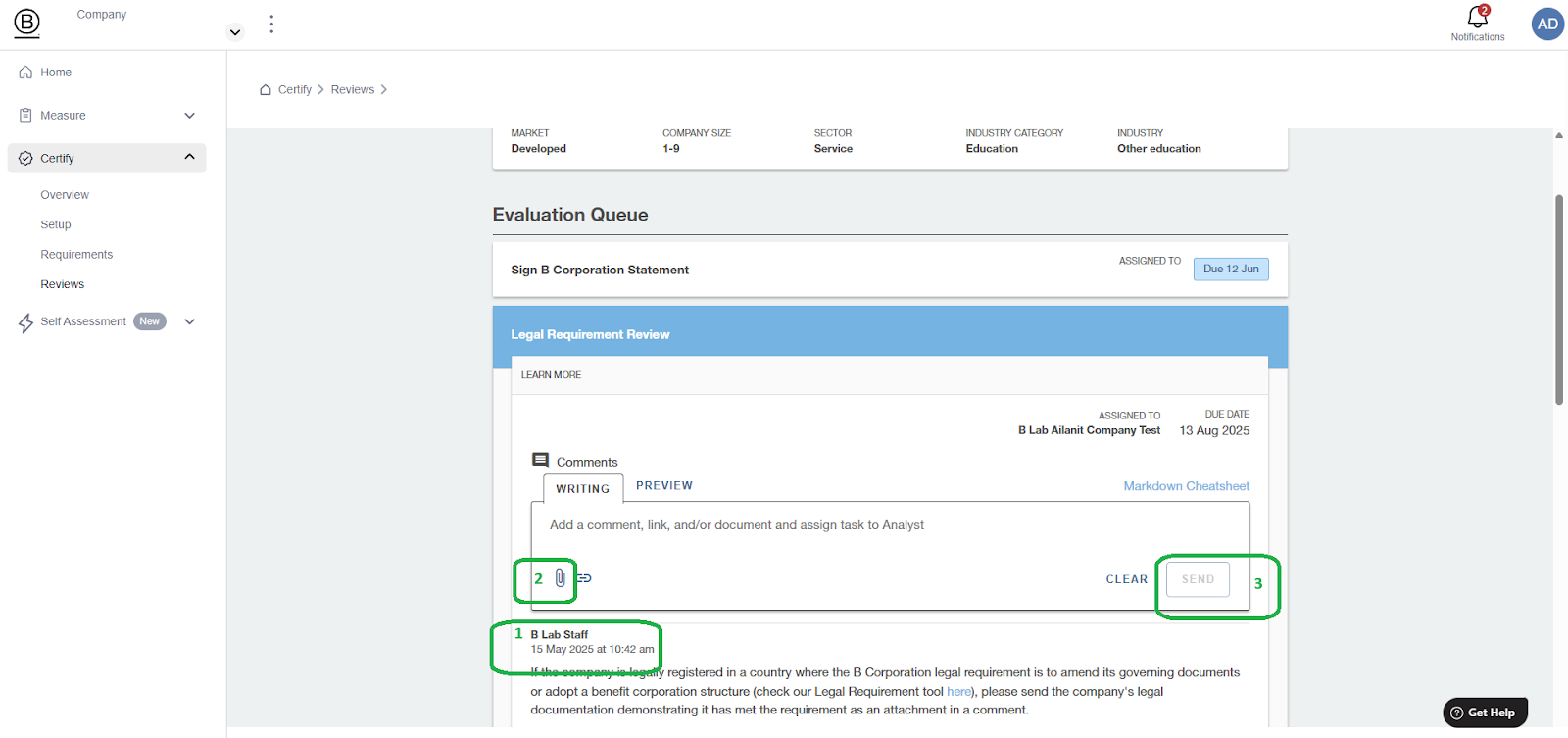Open Overview under Certify
This screenshot has width=1568, height=738.
coord(65,195)
